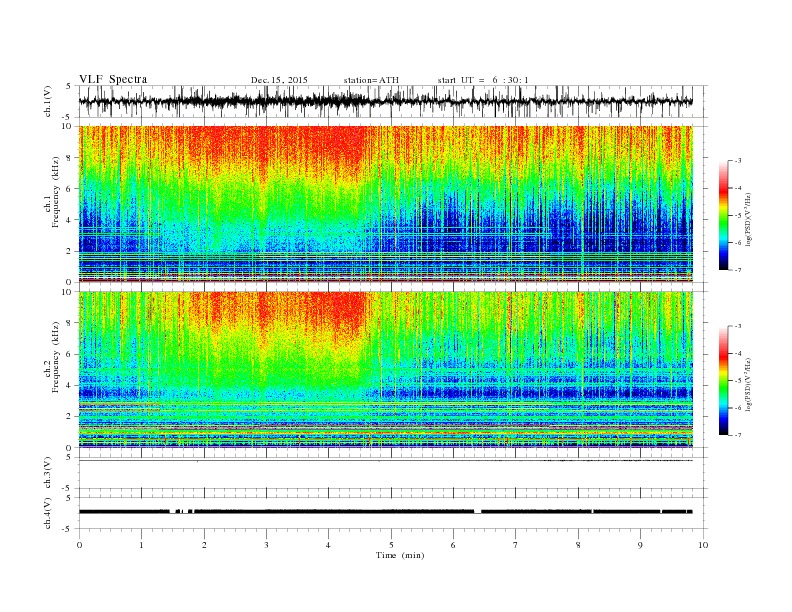Click the "1" tick on the time axis
This screenshot has height=612, width=792.
(x=141, y=545)
